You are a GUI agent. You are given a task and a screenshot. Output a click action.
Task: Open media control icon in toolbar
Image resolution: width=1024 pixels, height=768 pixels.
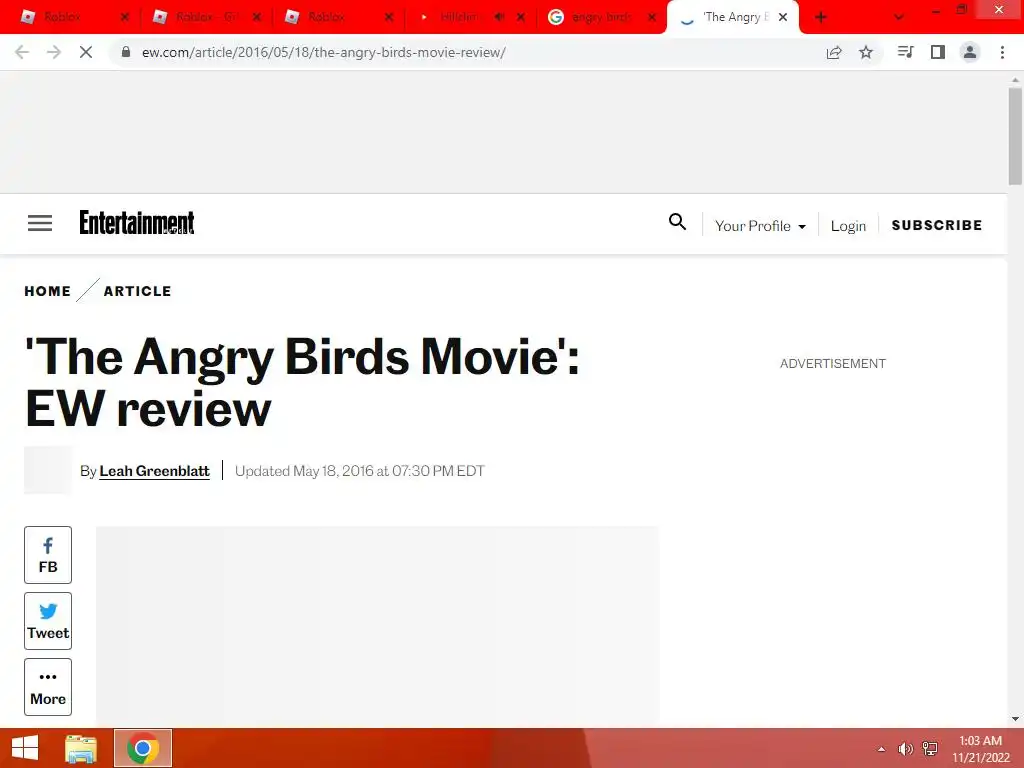point(905,52)
